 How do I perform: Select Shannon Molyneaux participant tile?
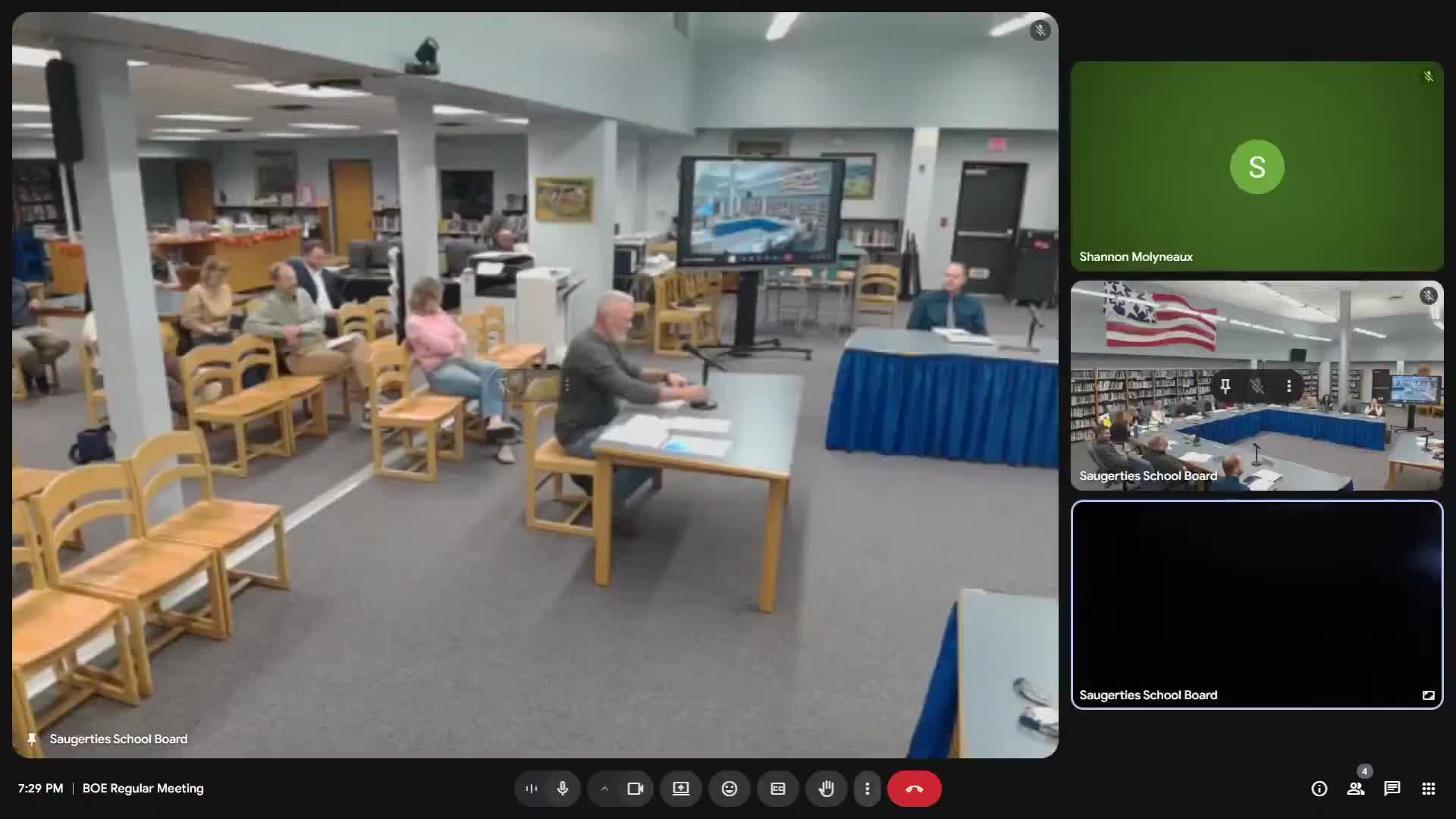point(1257,167)
